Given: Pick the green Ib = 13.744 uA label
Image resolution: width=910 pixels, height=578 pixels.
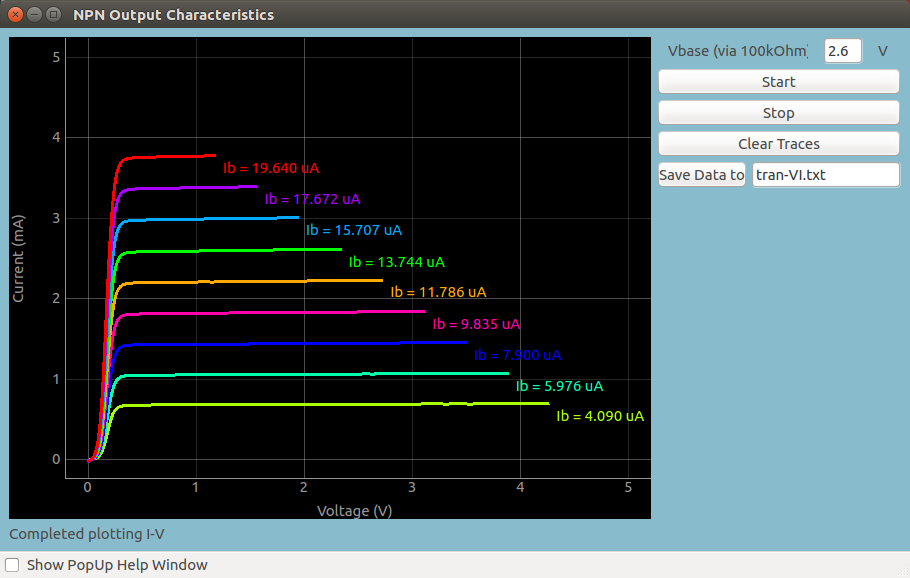Looking at the screenshot, I should (x=396, y=262).
